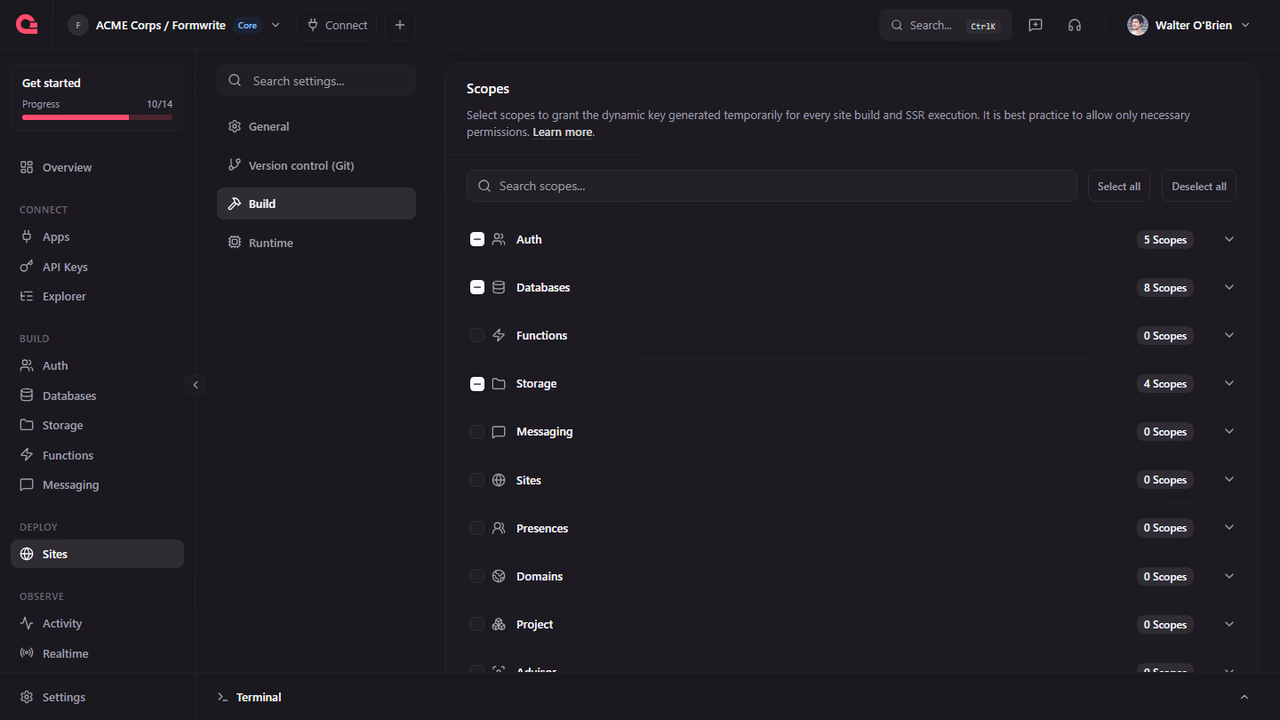Click the Settings gear icon at sidebar bottom

coord(27,697)
